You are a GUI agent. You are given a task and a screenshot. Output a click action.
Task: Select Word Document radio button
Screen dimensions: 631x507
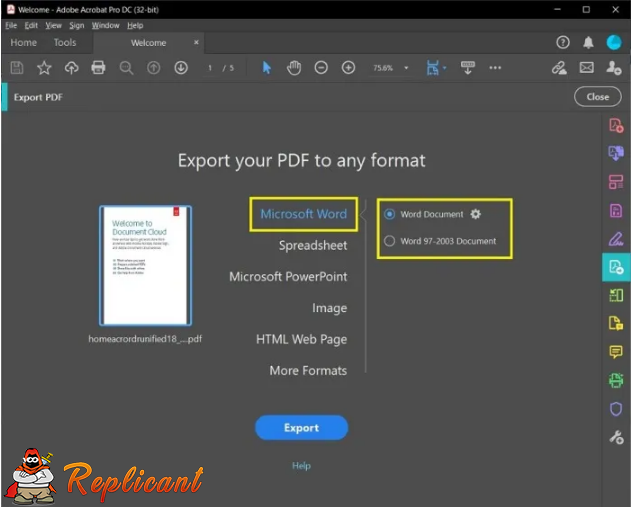click(389, 214)
